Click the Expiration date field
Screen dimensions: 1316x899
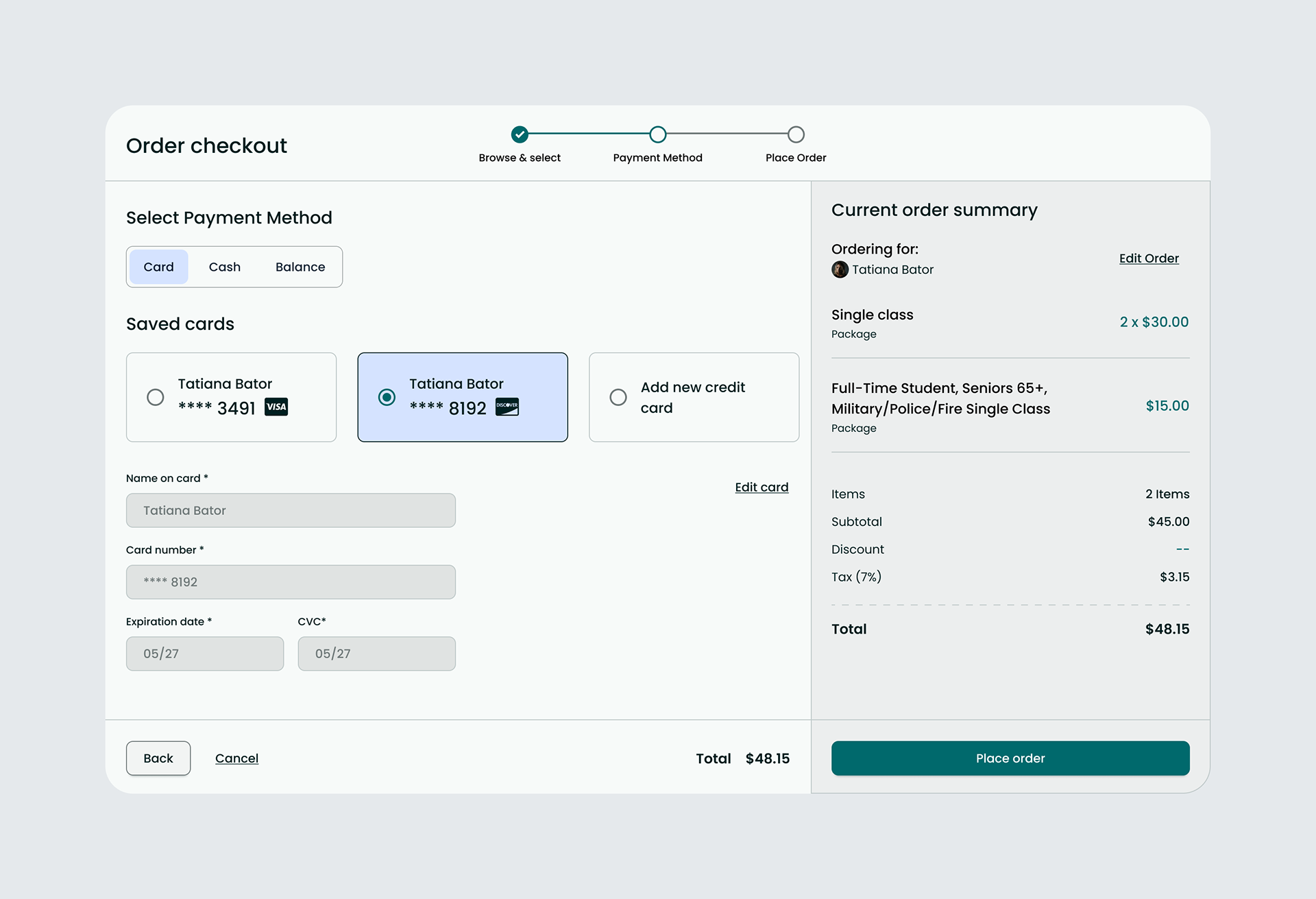point(204,654)
